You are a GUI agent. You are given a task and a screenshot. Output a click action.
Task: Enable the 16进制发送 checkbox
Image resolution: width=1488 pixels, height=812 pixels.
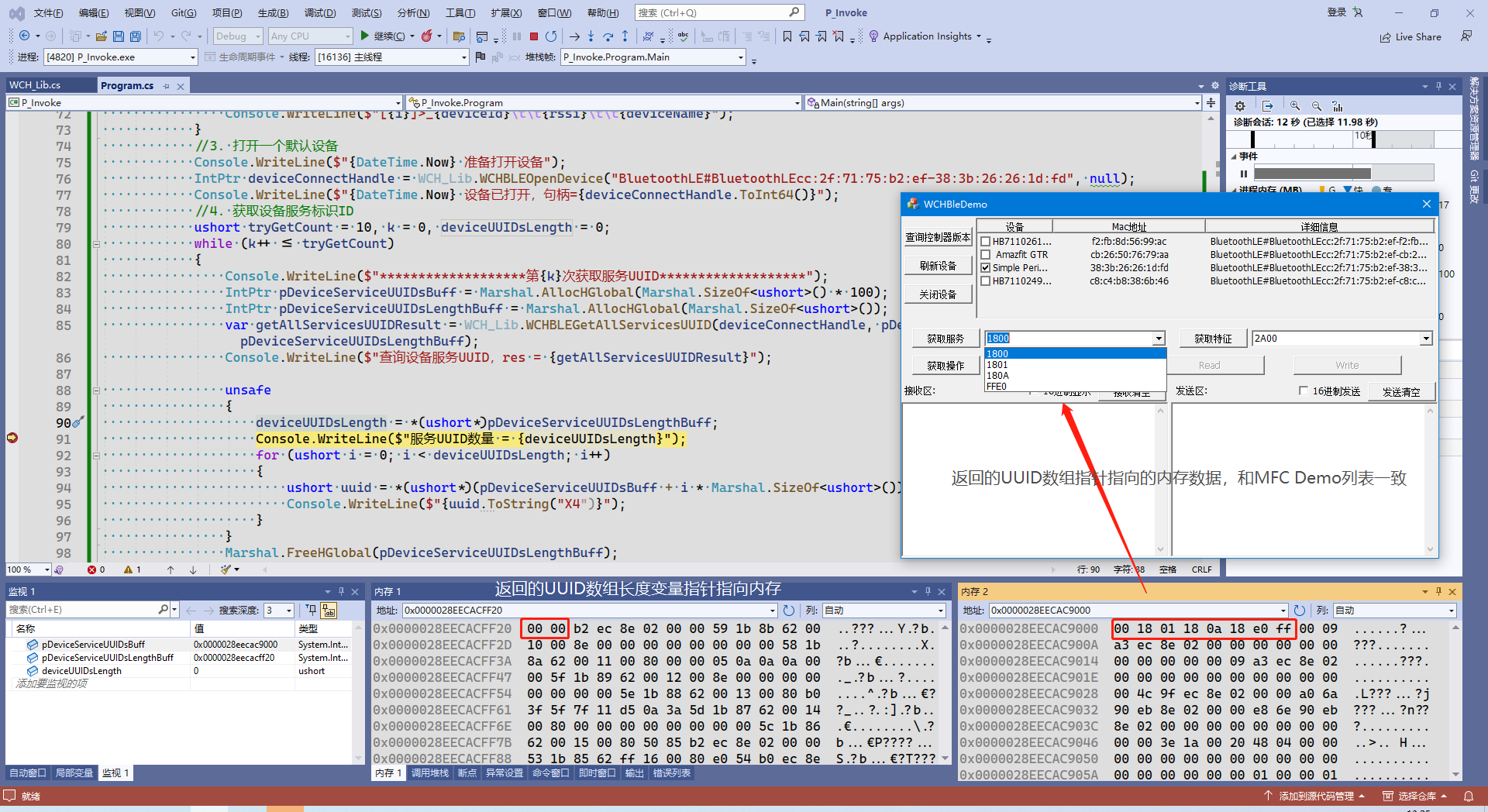pyautogui.click(x=1304, y=391)
